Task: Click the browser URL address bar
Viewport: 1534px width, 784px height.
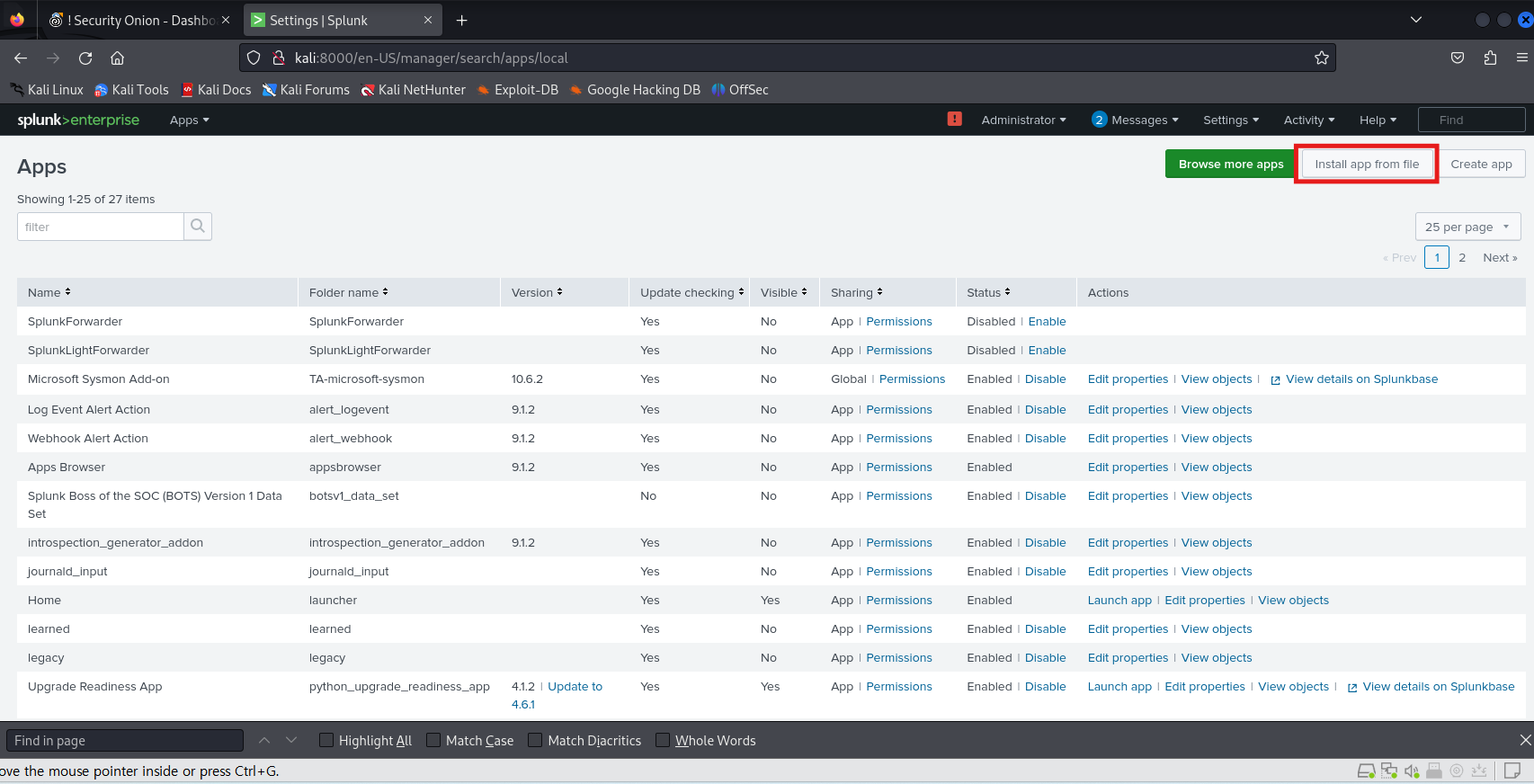Action: [787, 58]
